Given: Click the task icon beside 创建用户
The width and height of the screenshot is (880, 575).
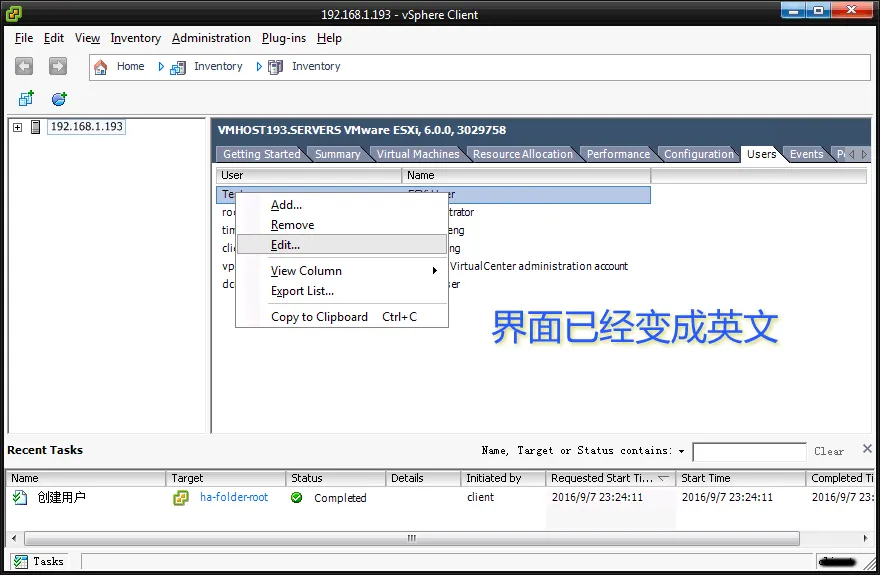Looking at the screenshot, I should 20,498.
